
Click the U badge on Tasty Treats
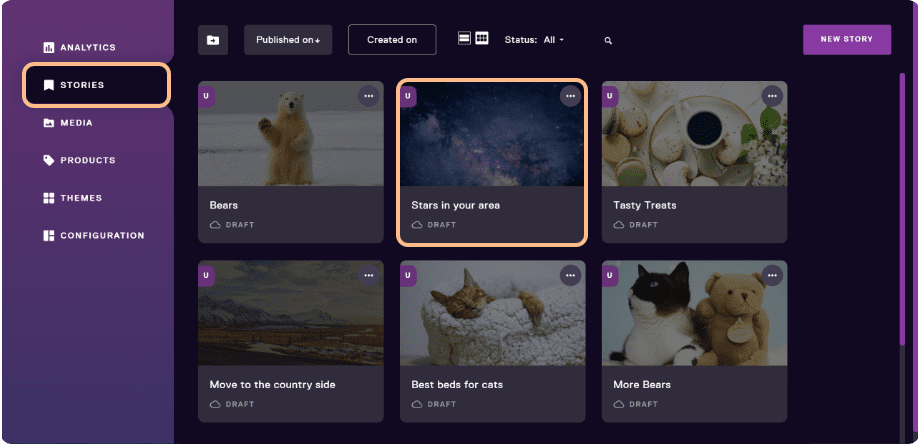coord(610,96)
